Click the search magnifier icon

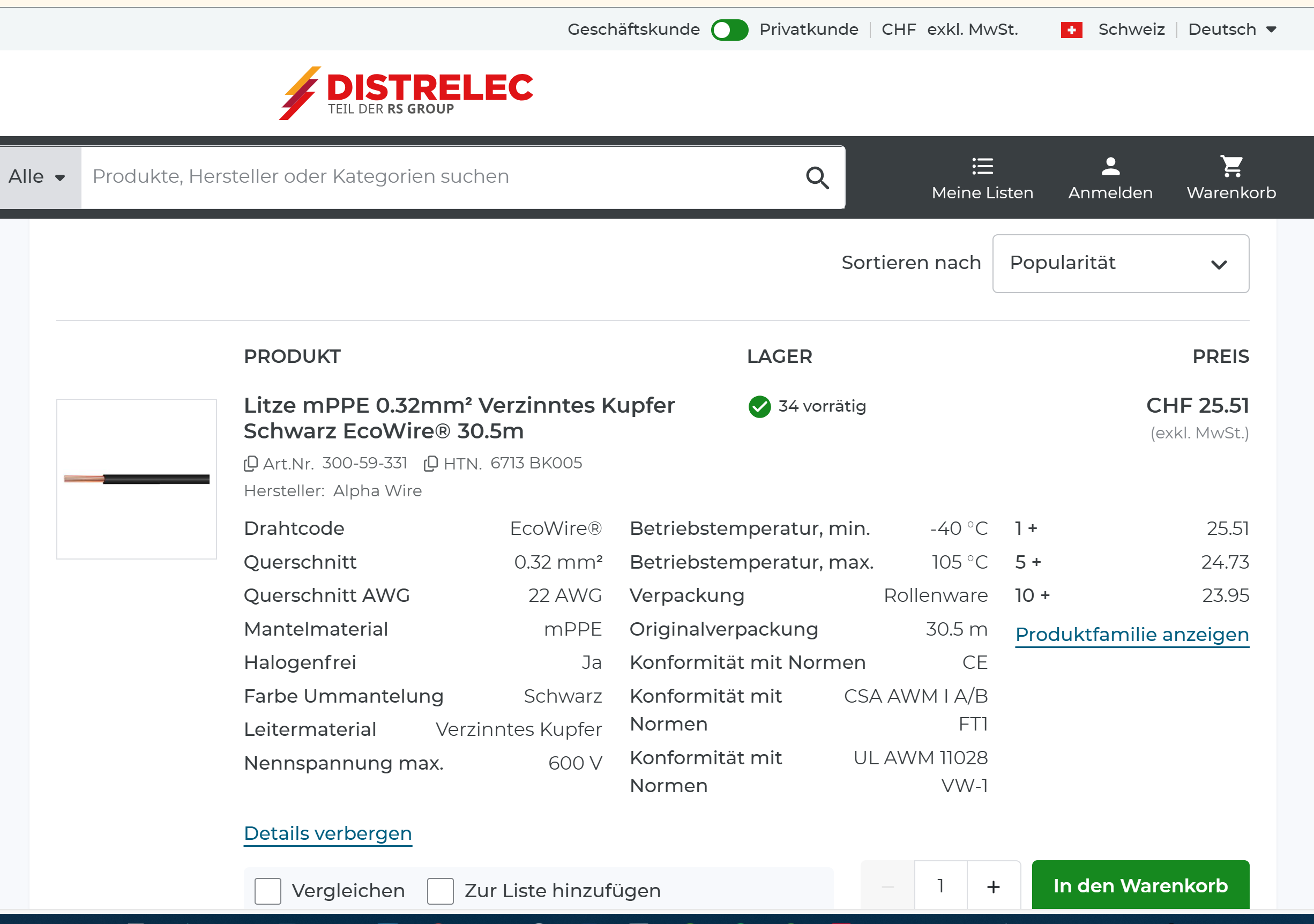click(x=817, y=177)
